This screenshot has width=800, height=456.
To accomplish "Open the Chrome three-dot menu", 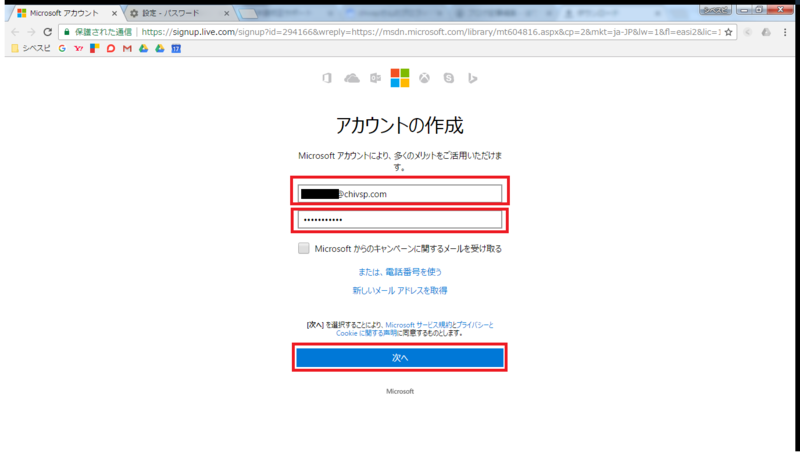I will tap(785, 32).
